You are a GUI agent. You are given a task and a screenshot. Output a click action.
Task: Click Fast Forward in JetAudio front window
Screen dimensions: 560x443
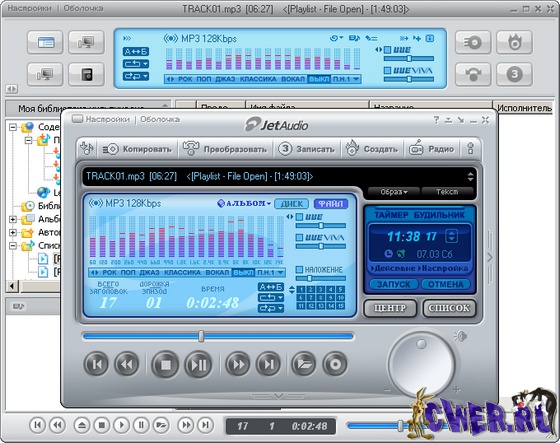pyautogui.click(x=238, y=364)
